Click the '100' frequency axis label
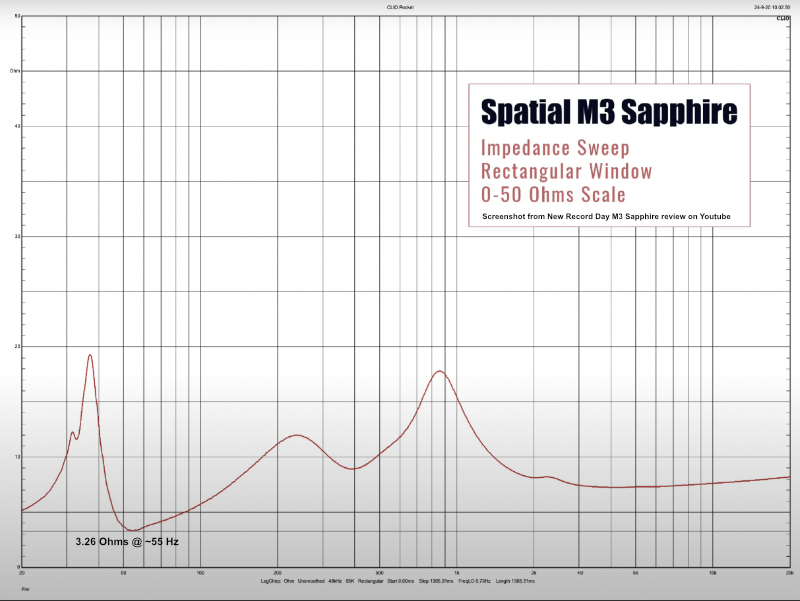 [x=201, y=573]
